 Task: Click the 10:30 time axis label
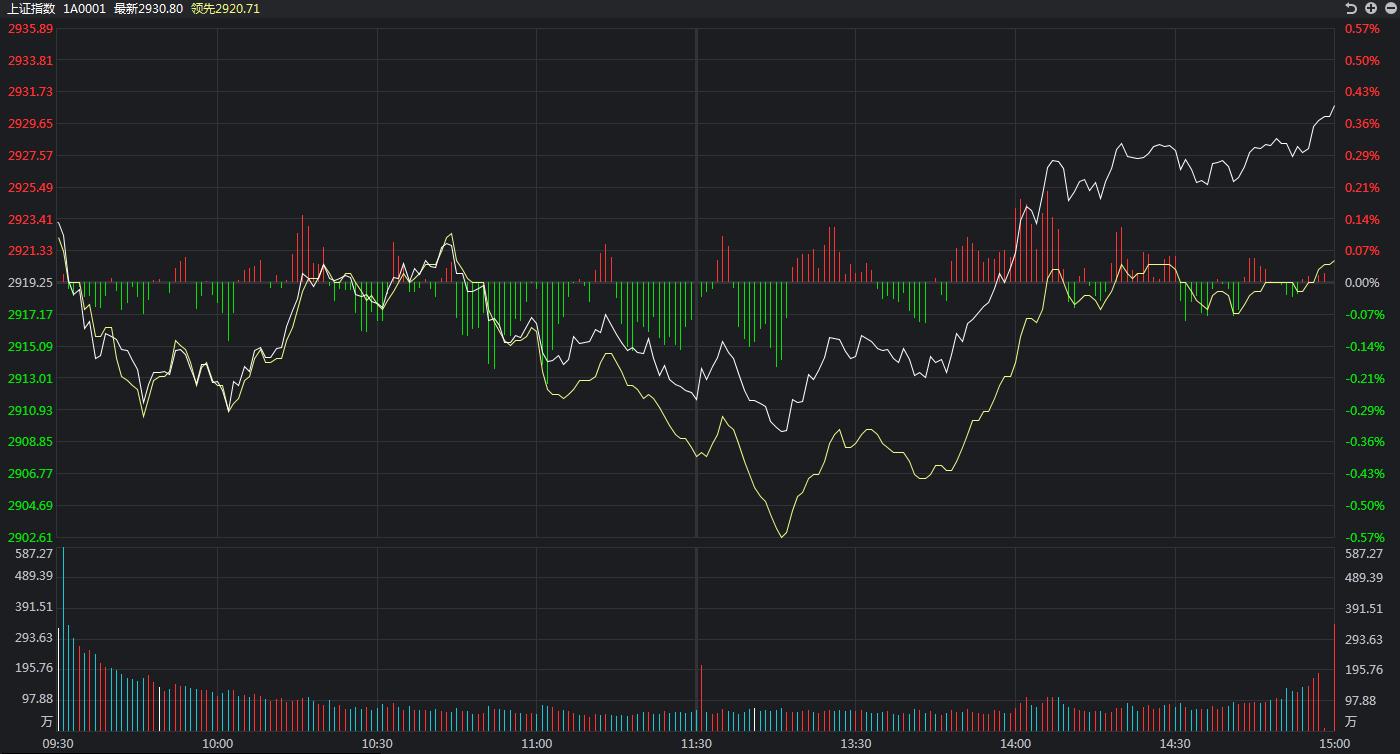tap(377, 743)
